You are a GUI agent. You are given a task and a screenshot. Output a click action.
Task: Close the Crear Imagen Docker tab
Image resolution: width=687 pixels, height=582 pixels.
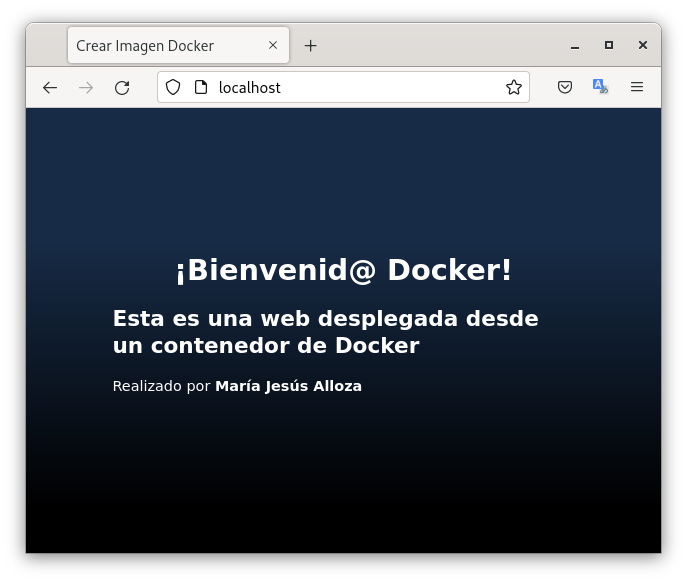click(273, 46)
